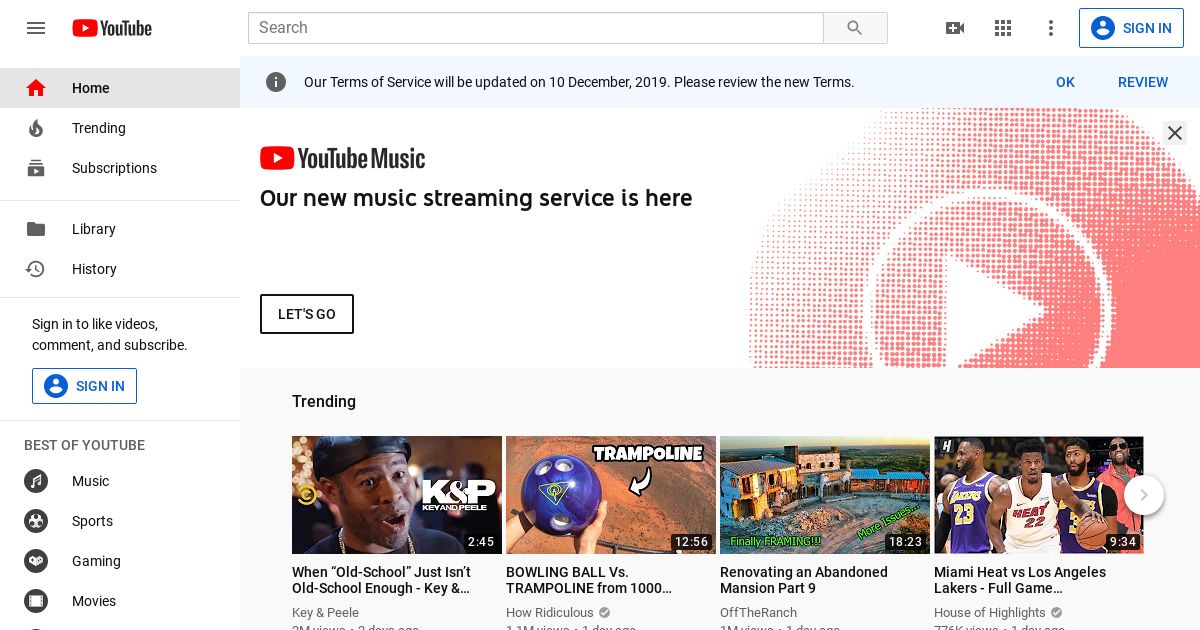Click the Gaming icon
The height and width of the screenshot is (630, 1200).
coord(36,561)
